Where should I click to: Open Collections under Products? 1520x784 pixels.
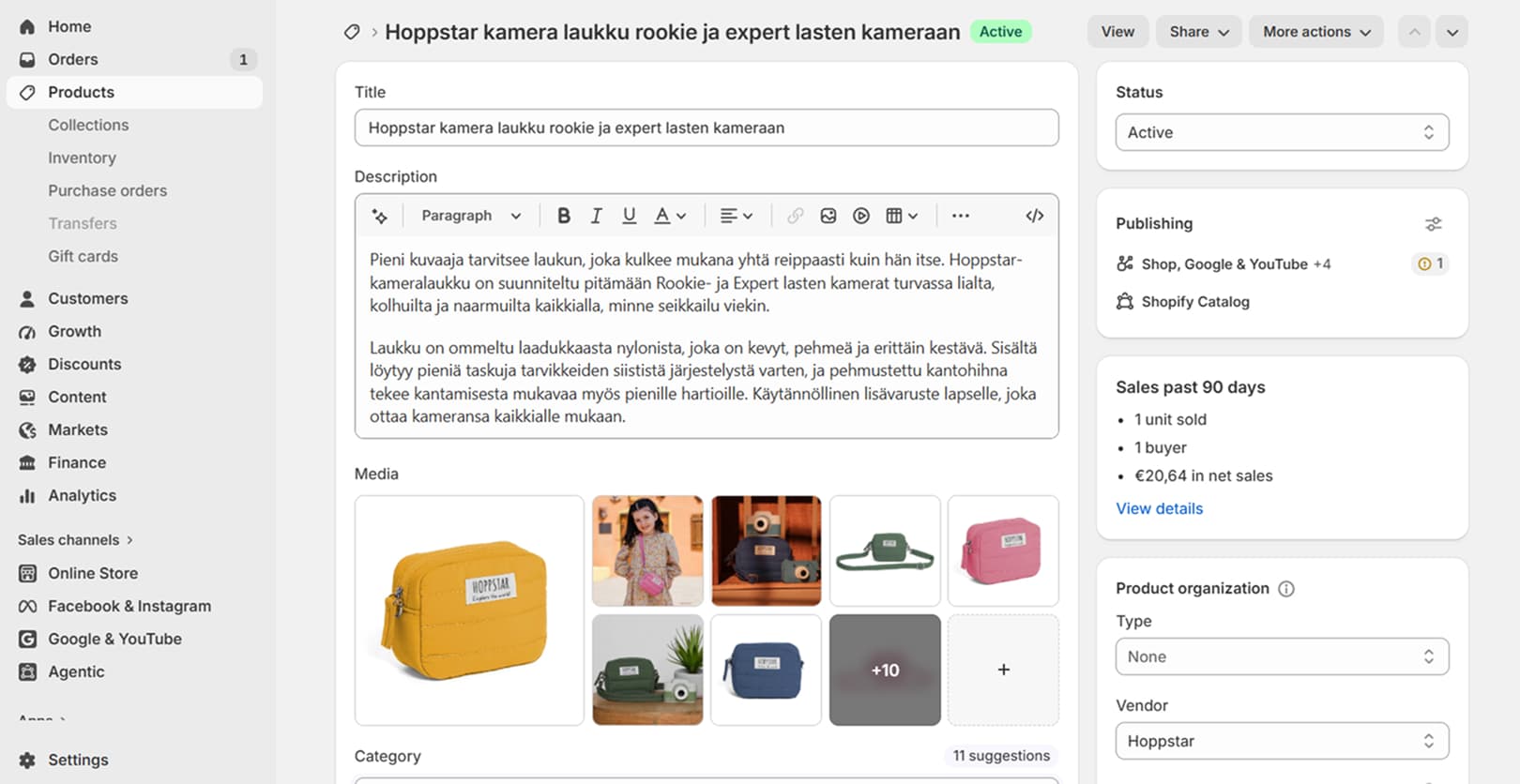pyautogui.click(x=88, y=125)
